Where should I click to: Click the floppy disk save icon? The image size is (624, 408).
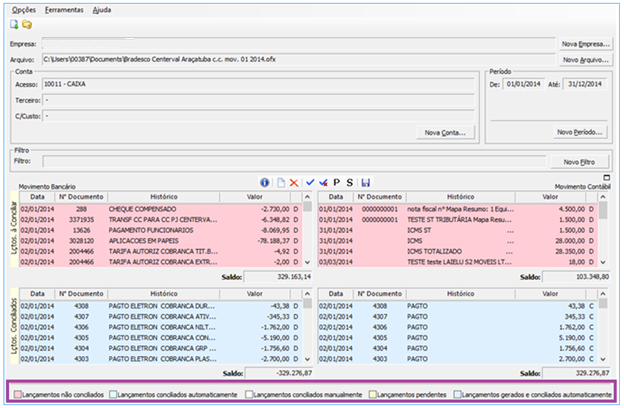point(366,183)
